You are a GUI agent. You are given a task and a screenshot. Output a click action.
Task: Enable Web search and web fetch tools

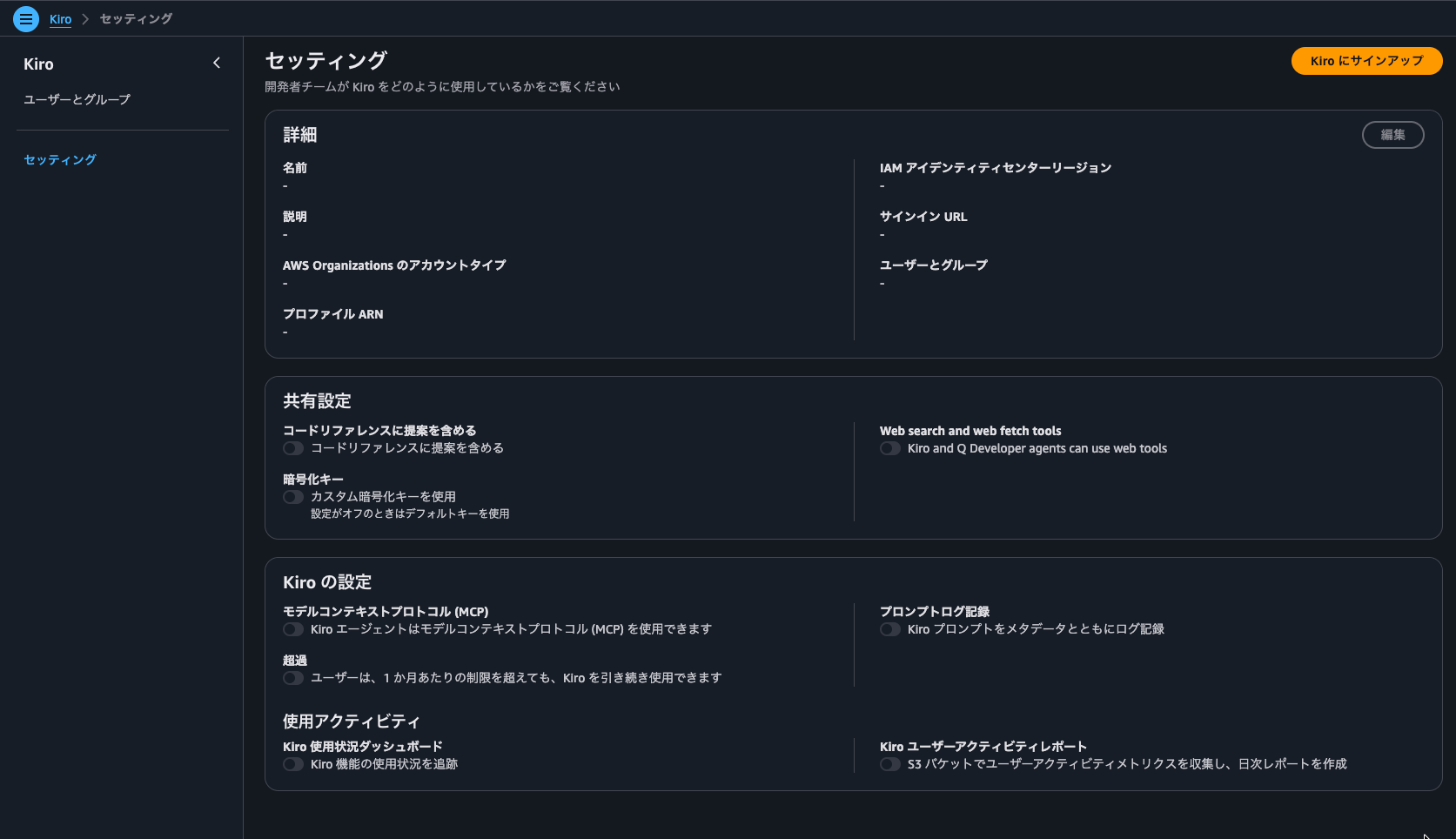[890, 448]
